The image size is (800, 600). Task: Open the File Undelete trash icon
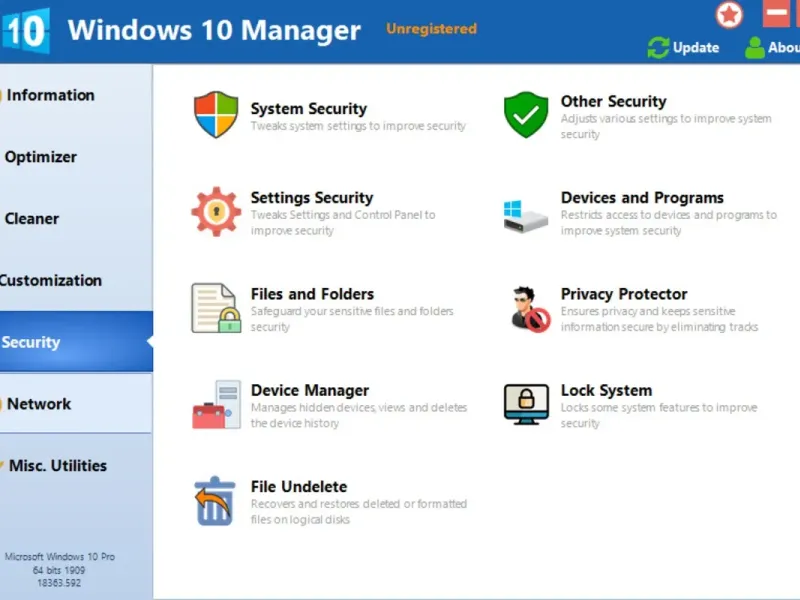[x=215, y=501]
